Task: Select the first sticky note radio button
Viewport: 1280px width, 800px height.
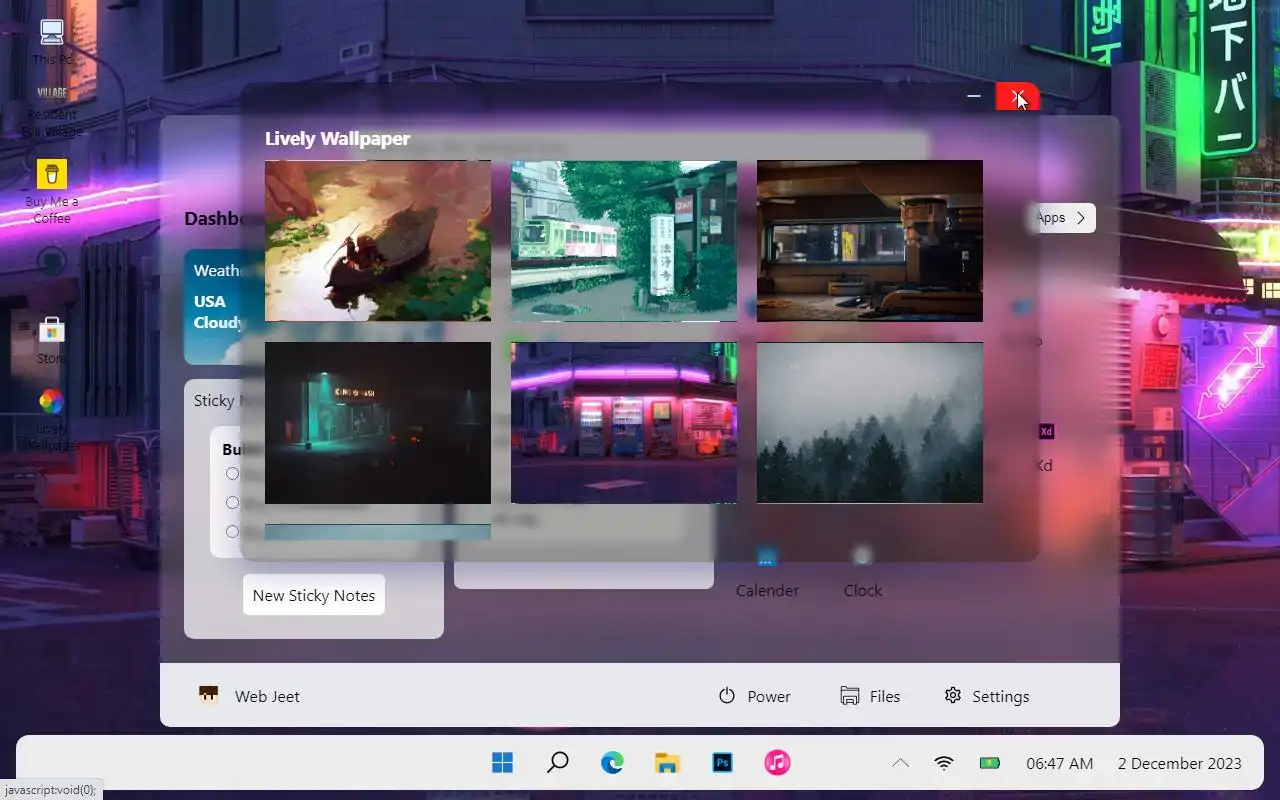Action: click(x=232, y=474)
